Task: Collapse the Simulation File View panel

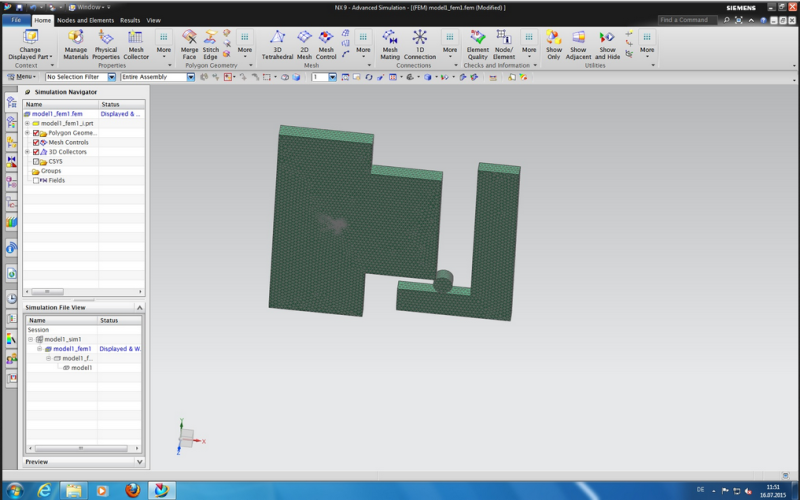Action: click(139, 308)
